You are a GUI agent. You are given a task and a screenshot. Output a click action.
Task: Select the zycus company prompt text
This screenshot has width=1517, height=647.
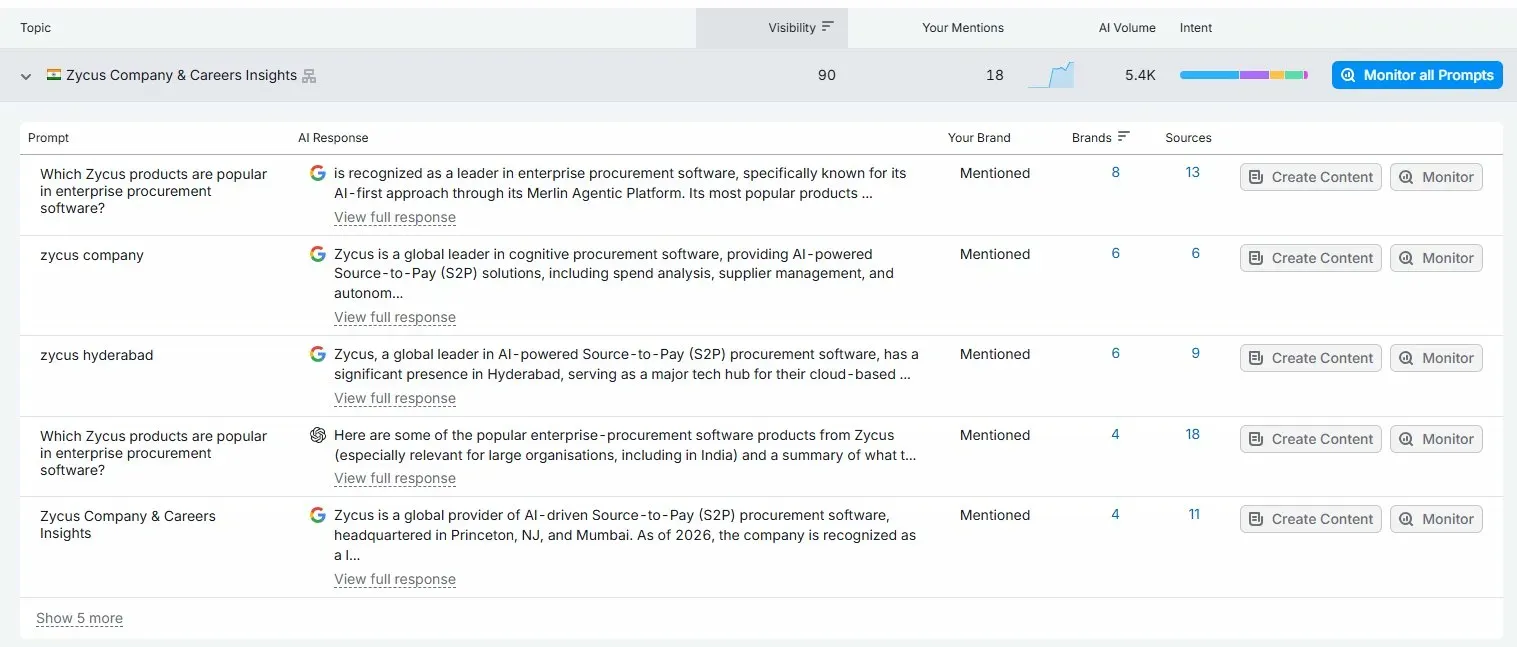coord(92,255)
